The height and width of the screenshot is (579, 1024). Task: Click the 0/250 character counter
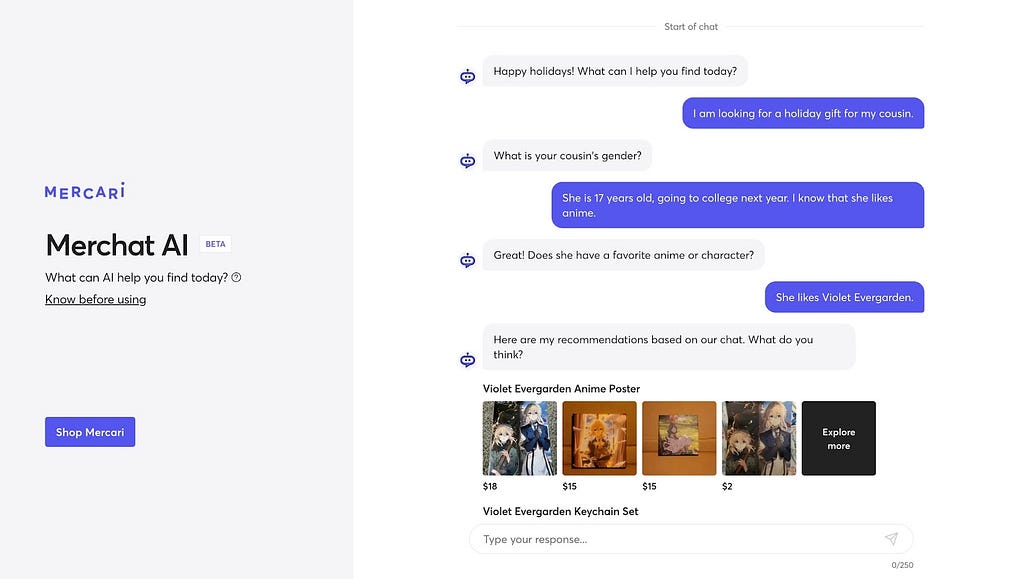coord(902,565)
